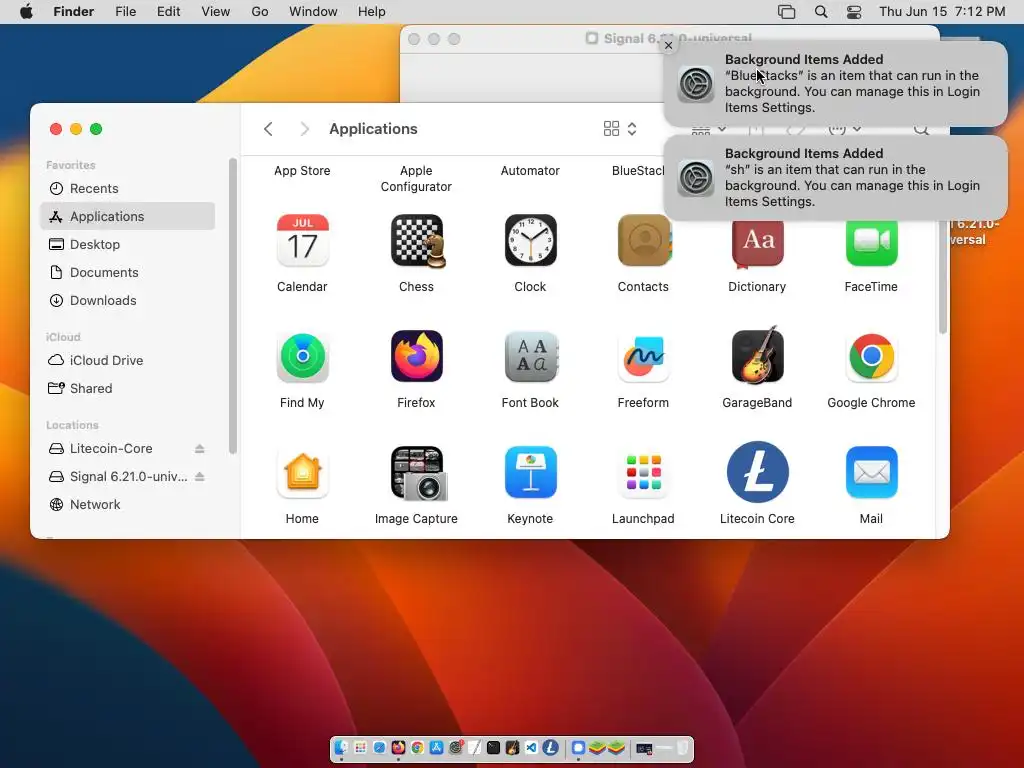This screenshot has height=768, width=1024.
Task: Open the Image Capture app icon
Action: tap(418, 474)
